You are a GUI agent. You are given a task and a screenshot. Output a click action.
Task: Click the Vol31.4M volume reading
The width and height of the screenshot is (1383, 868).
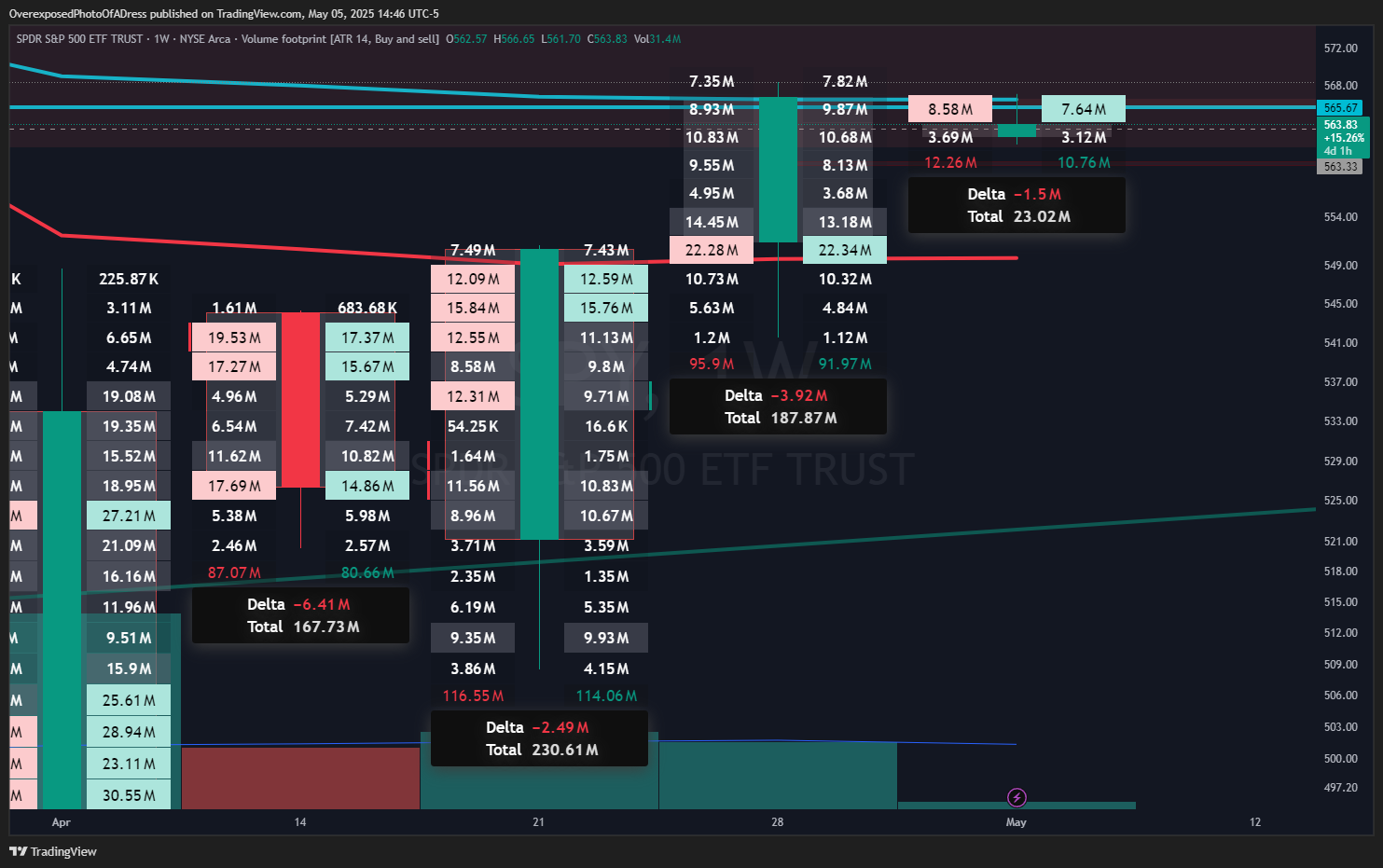pyautogui.click(x=657, y=39)
